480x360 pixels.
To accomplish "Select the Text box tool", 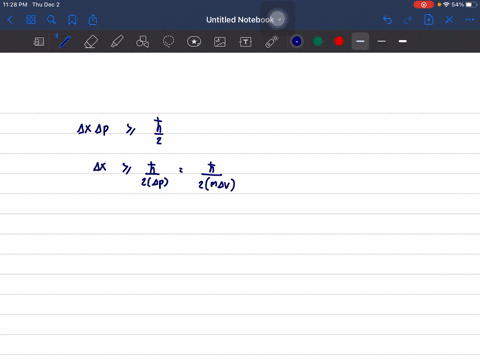I will pyautogui.click(x=246, y=42).
